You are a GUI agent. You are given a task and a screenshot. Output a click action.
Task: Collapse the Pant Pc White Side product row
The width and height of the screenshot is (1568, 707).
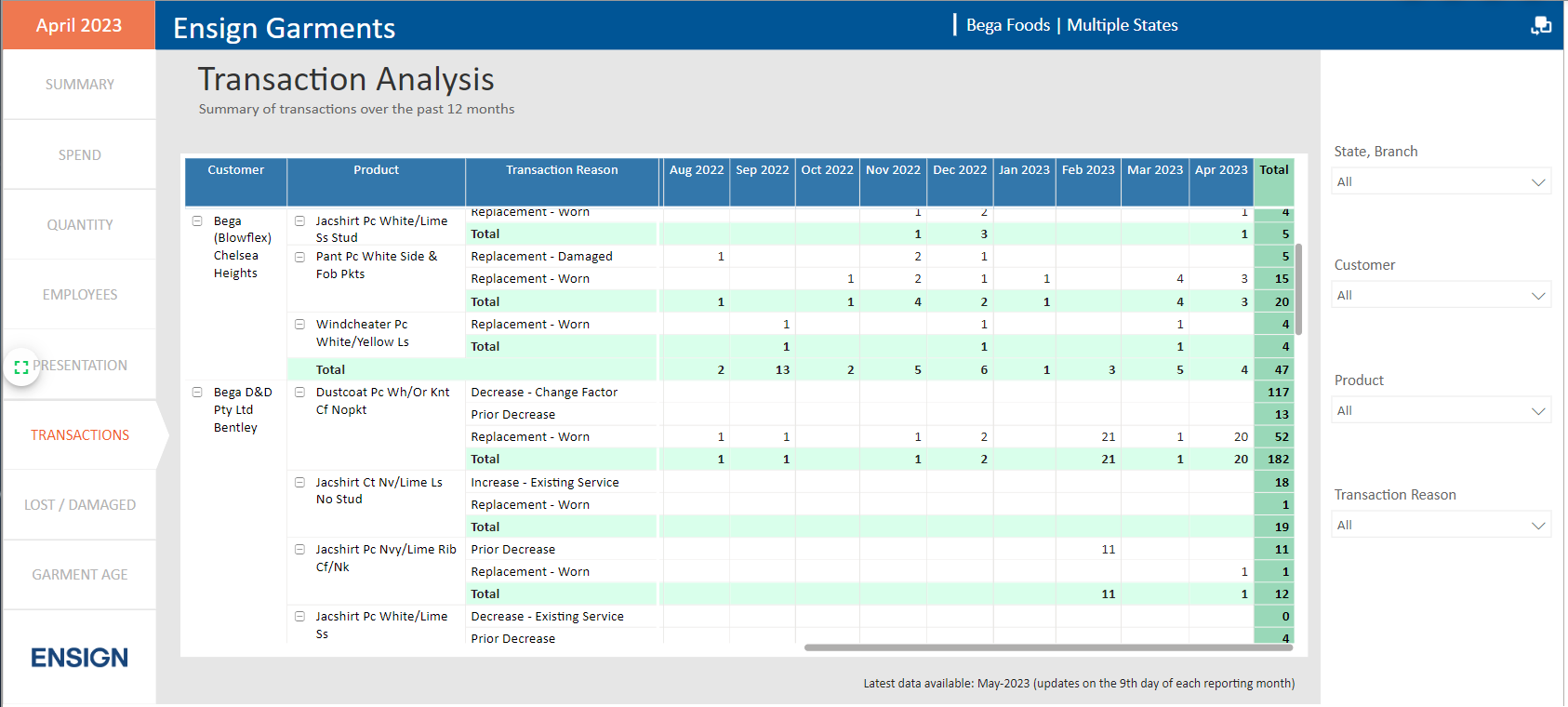(x=300, y=257)
